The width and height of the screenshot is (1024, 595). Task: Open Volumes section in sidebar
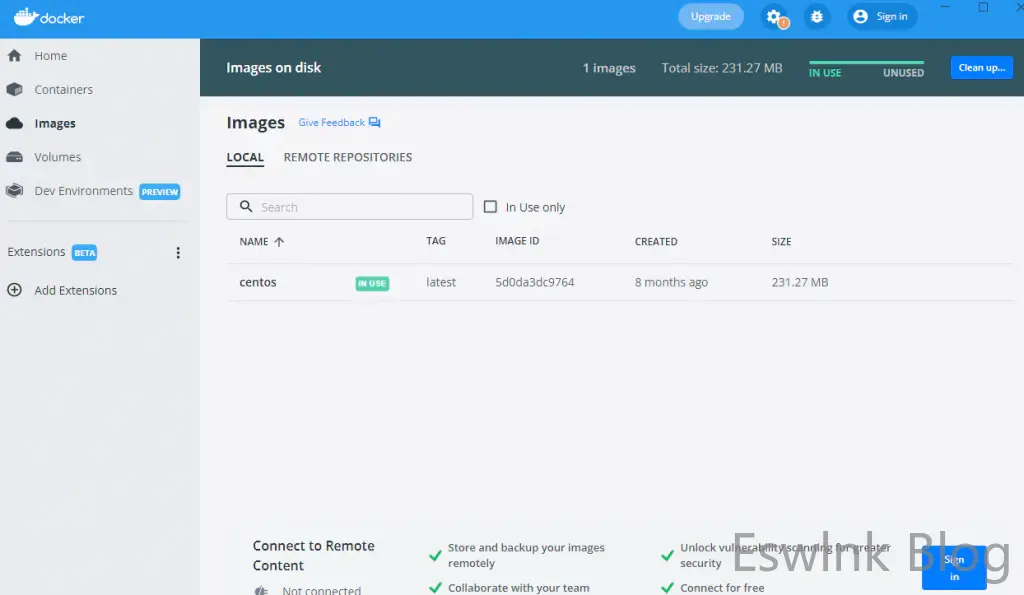point(57,157)
